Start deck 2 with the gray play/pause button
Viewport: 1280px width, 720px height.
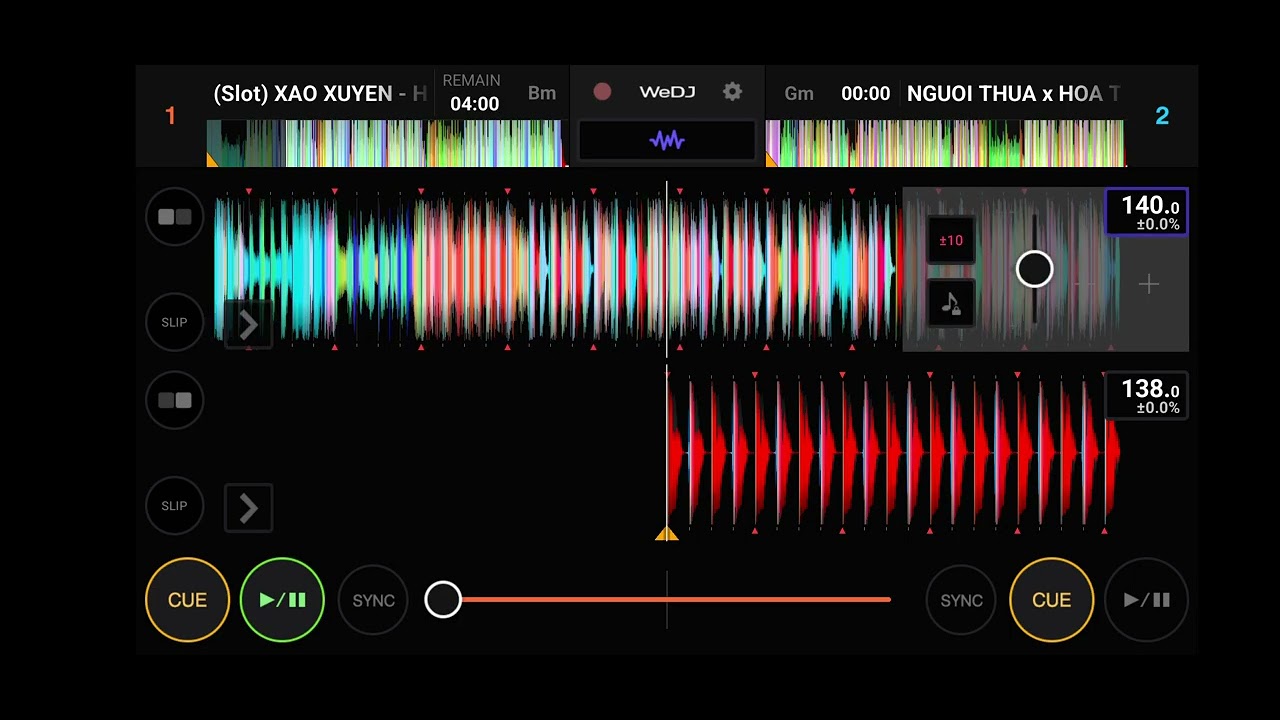(1147, 600)
